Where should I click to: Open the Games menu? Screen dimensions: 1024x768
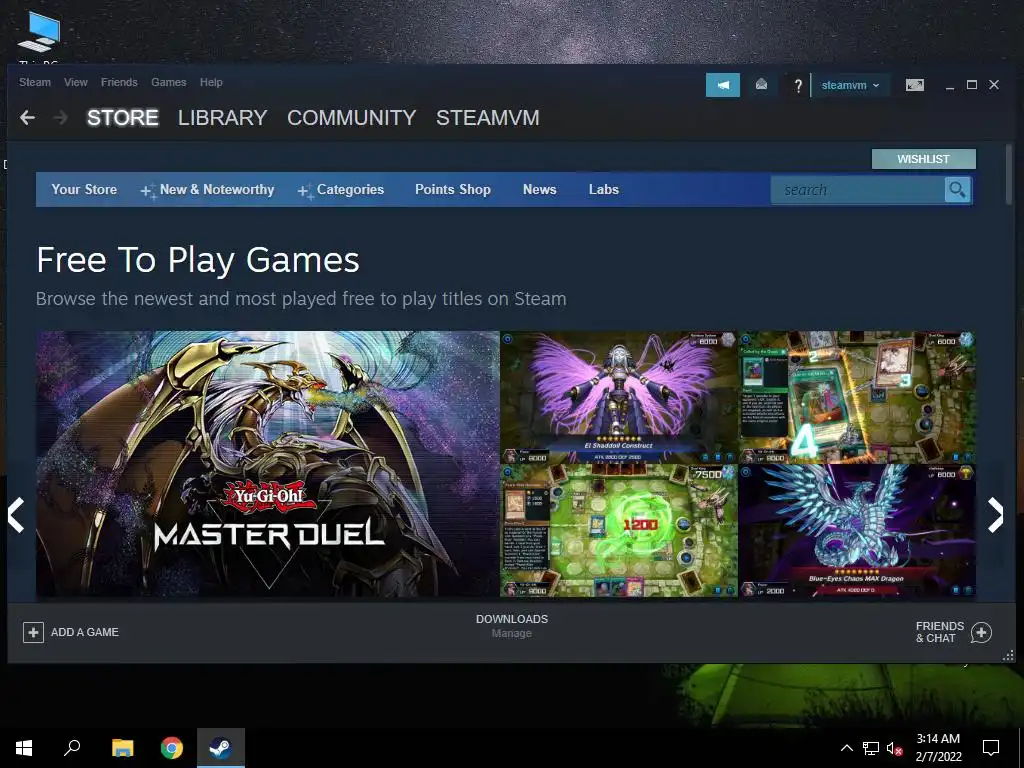point(168,82)
